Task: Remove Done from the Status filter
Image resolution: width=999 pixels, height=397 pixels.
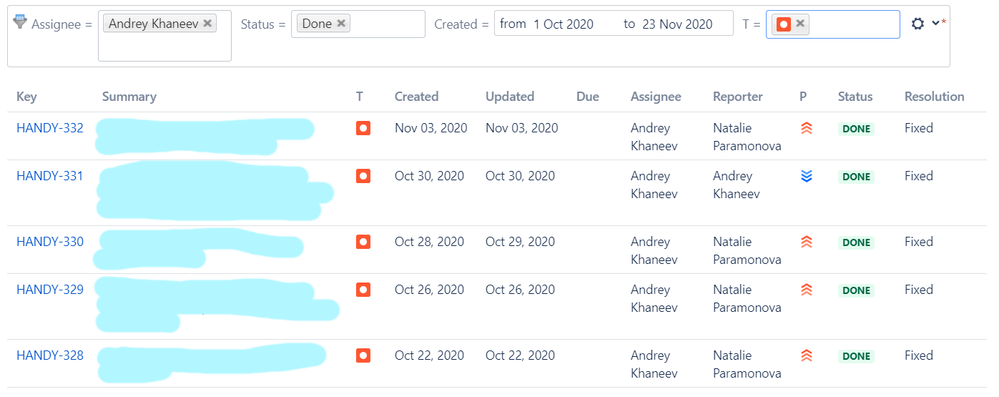Action: (341, 24)
